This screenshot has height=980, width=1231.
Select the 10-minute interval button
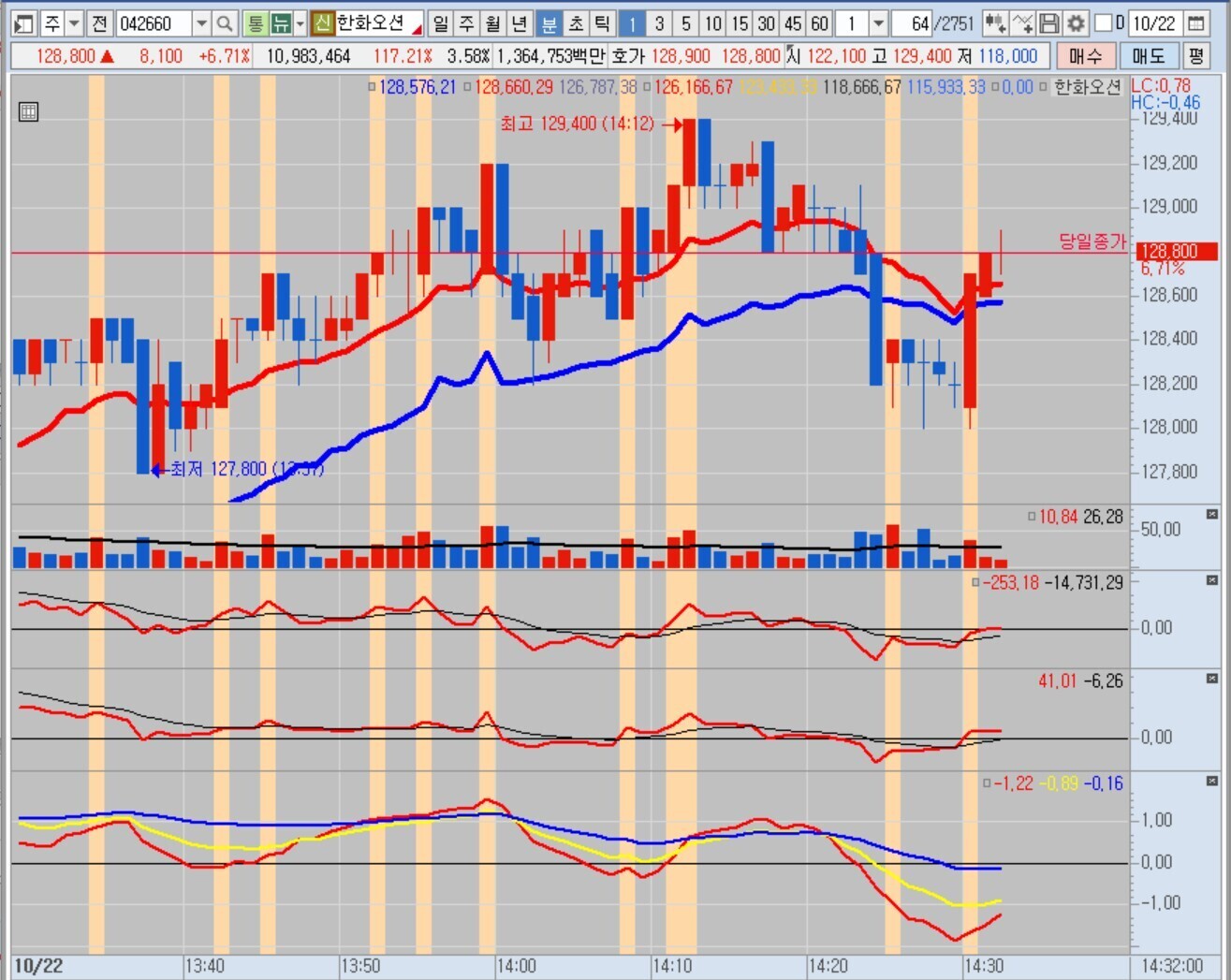[x=713, y=23]
